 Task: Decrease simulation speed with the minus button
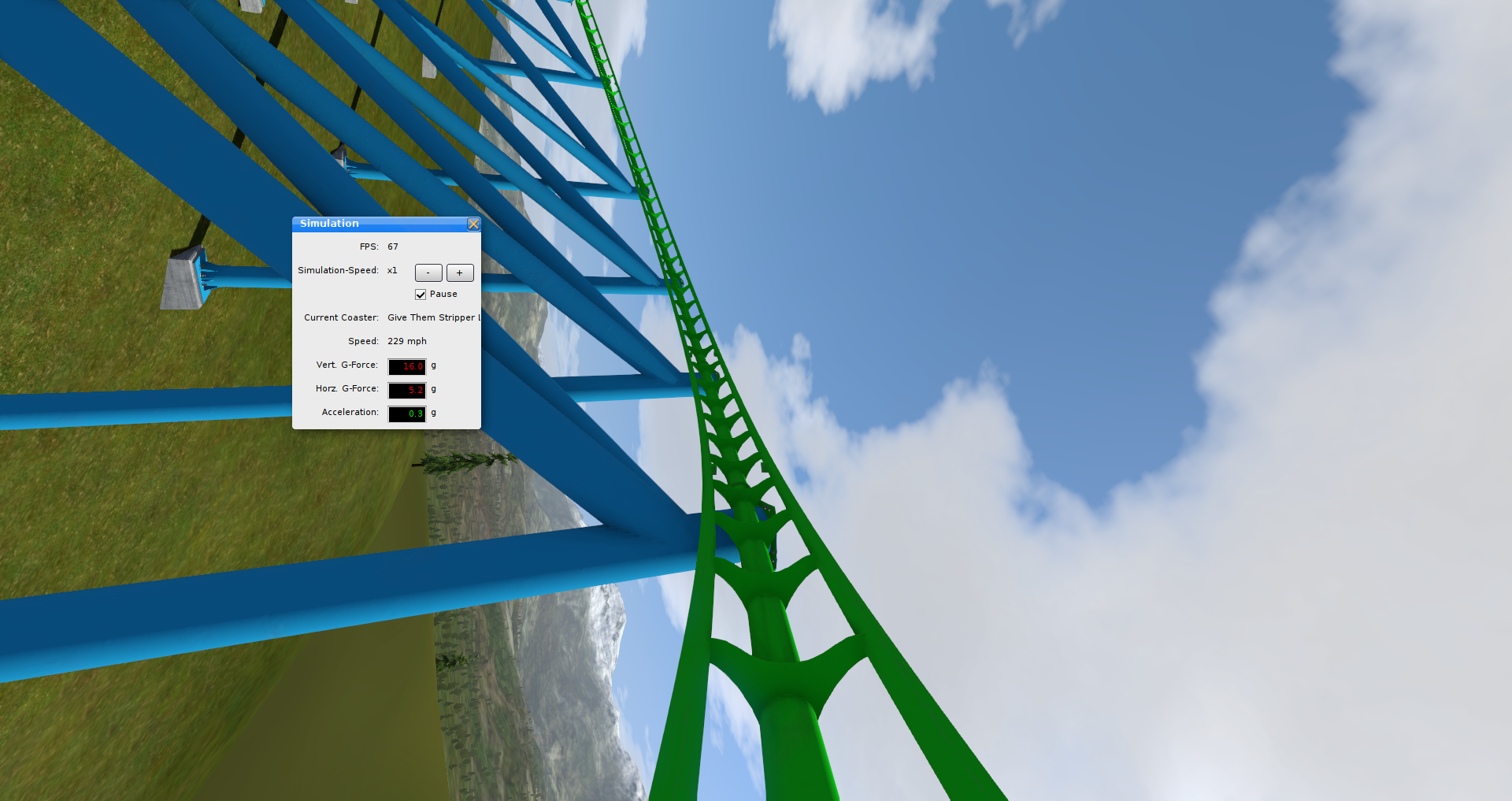(x=428, y=273)
